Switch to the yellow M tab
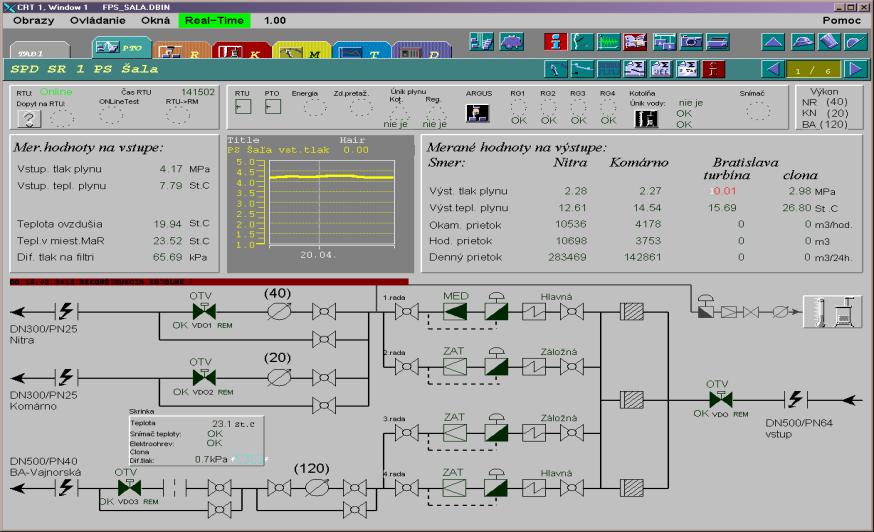Screen dimensions: 874x532 (x=302, y=51)
